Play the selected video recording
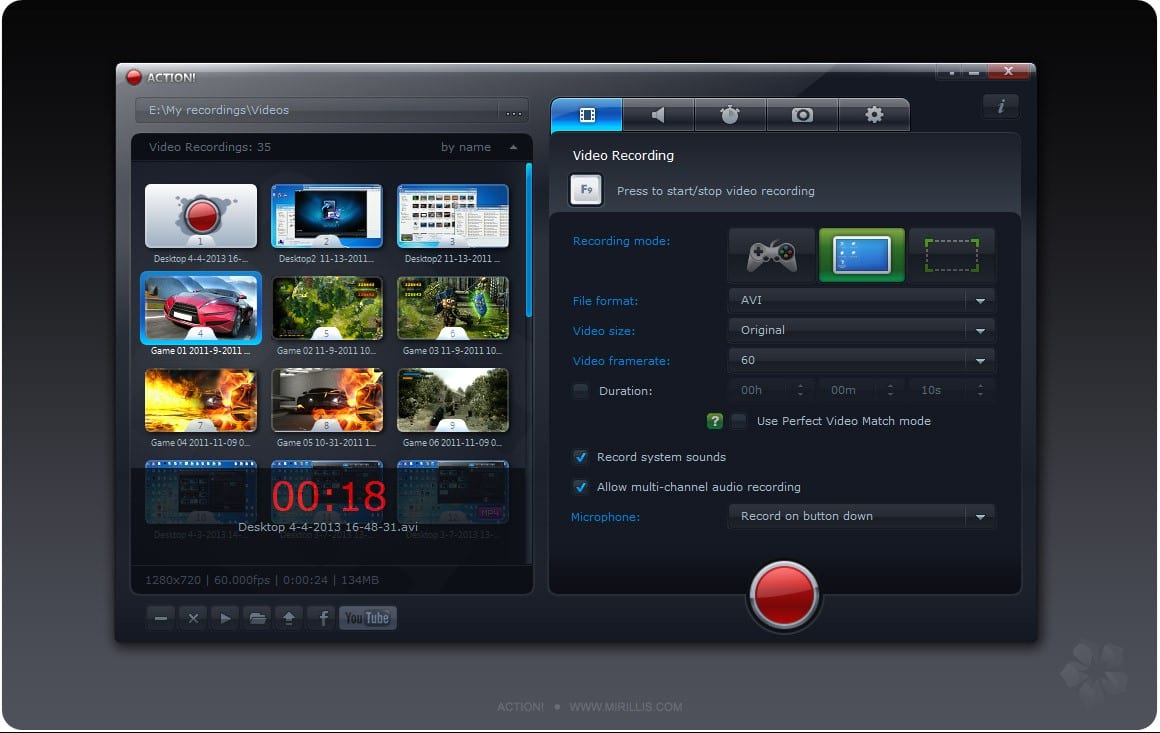The width and height of the screenshot is (1160, 733). click(226, 618)
